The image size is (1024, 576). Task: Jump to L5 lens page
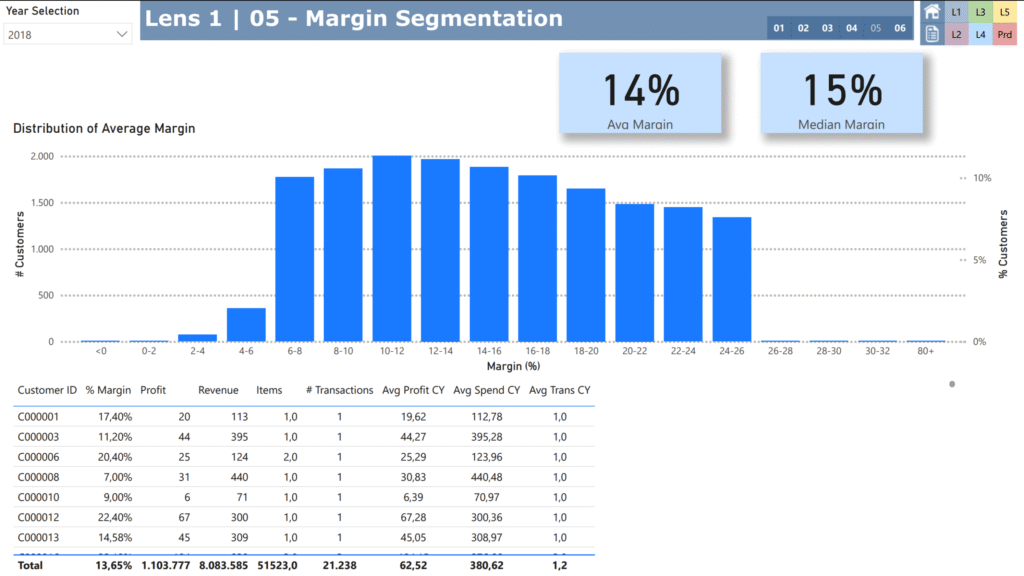click(x=1005, y=12)
